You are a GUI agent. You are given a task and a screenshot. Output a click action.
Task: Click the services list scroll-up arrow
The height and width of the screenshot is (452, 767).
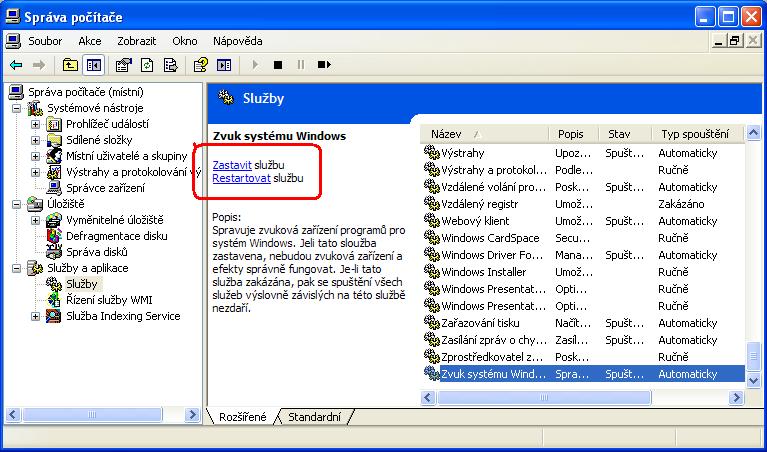pos(753,133)
